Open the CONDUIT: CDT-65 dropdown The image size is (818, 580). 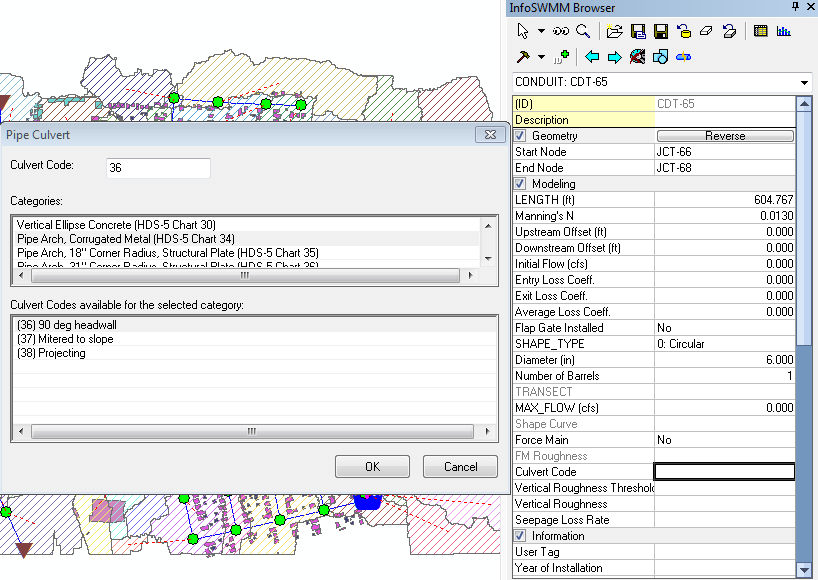click(x=803, y=82)
